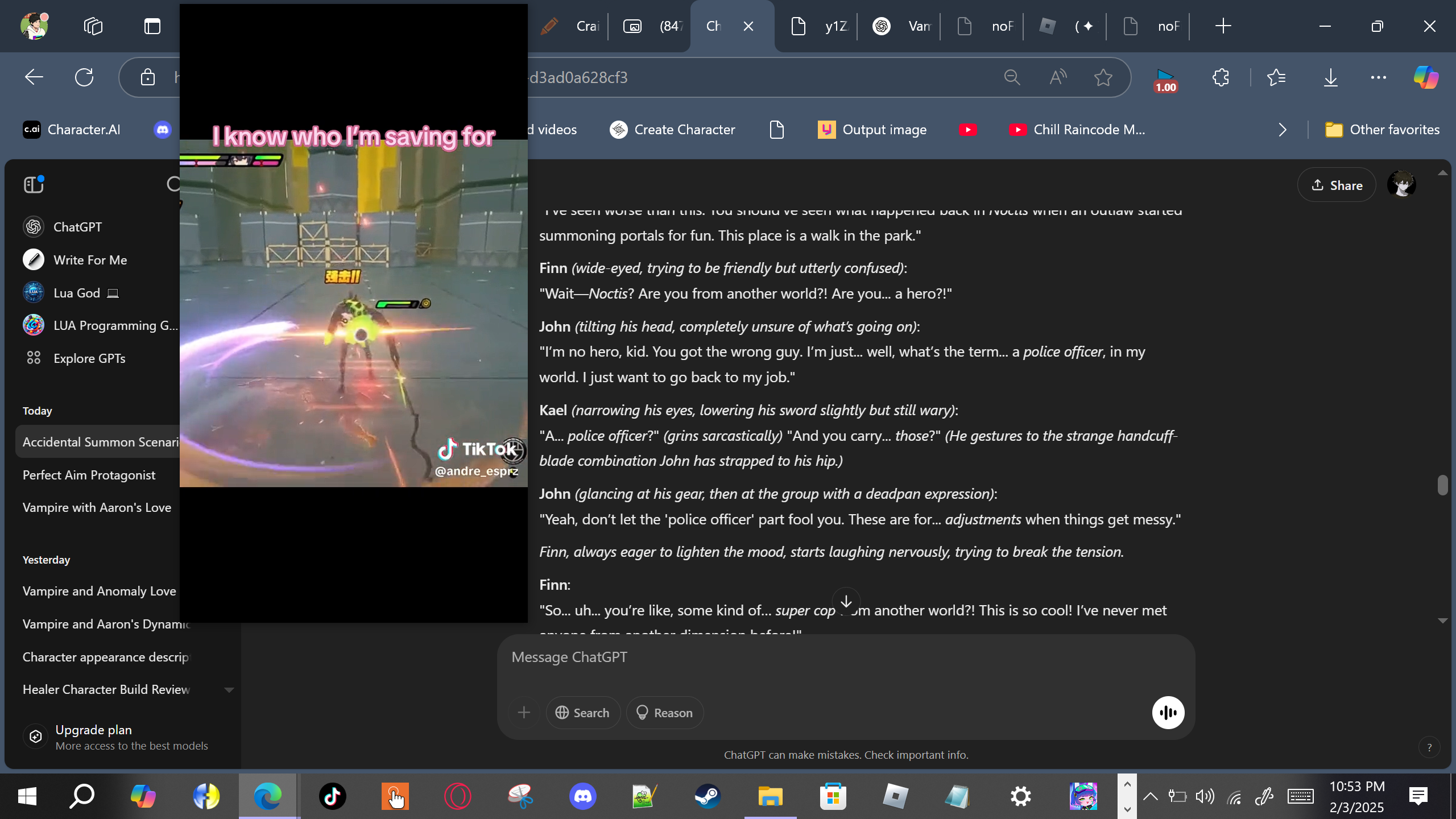The height and width of the screenshot is (819, 1456).
Task: Open the Windows Start menu
Action: tap(27, 796)
